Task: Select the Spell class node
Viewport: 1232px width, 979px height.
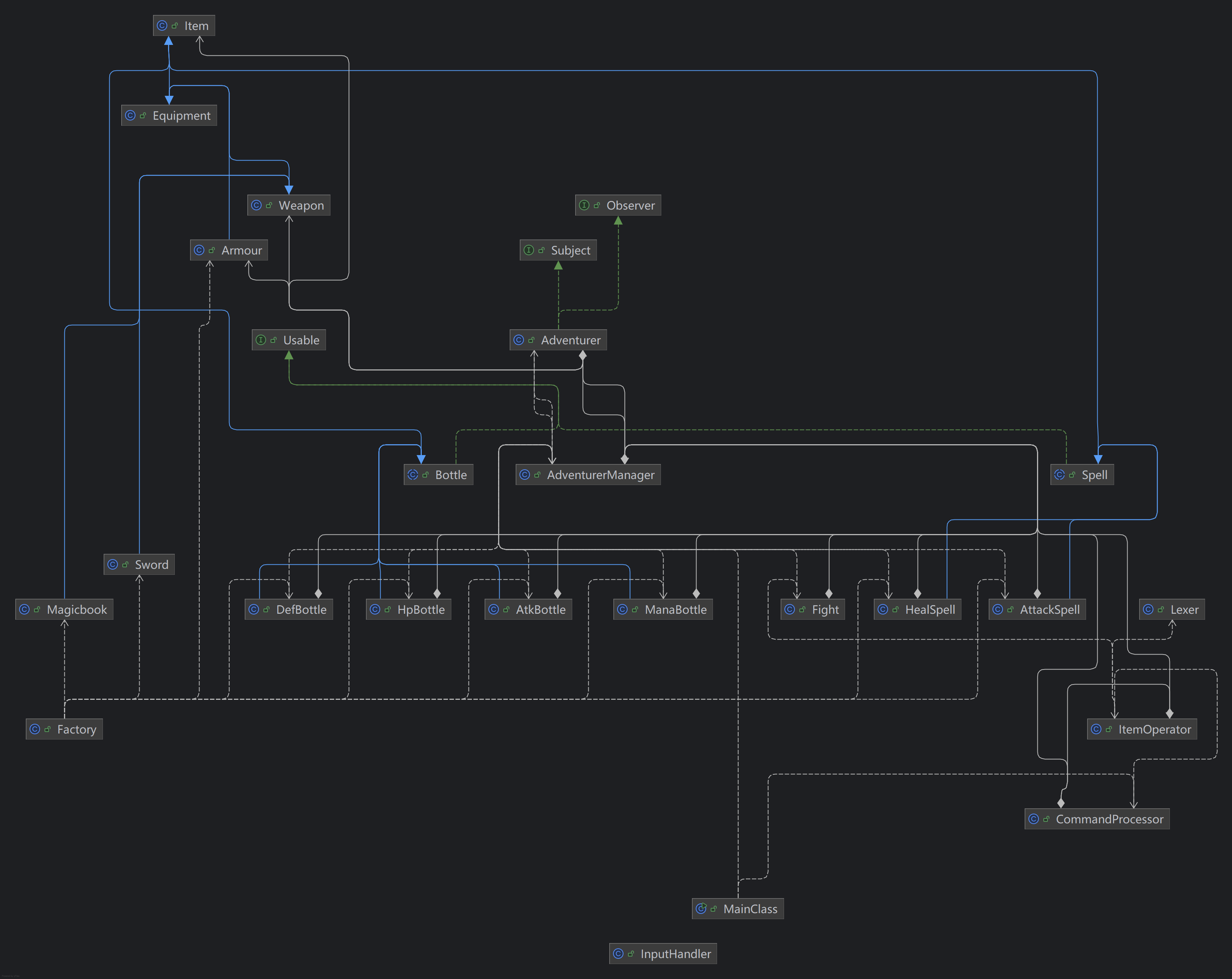Action: [1082, 475]
